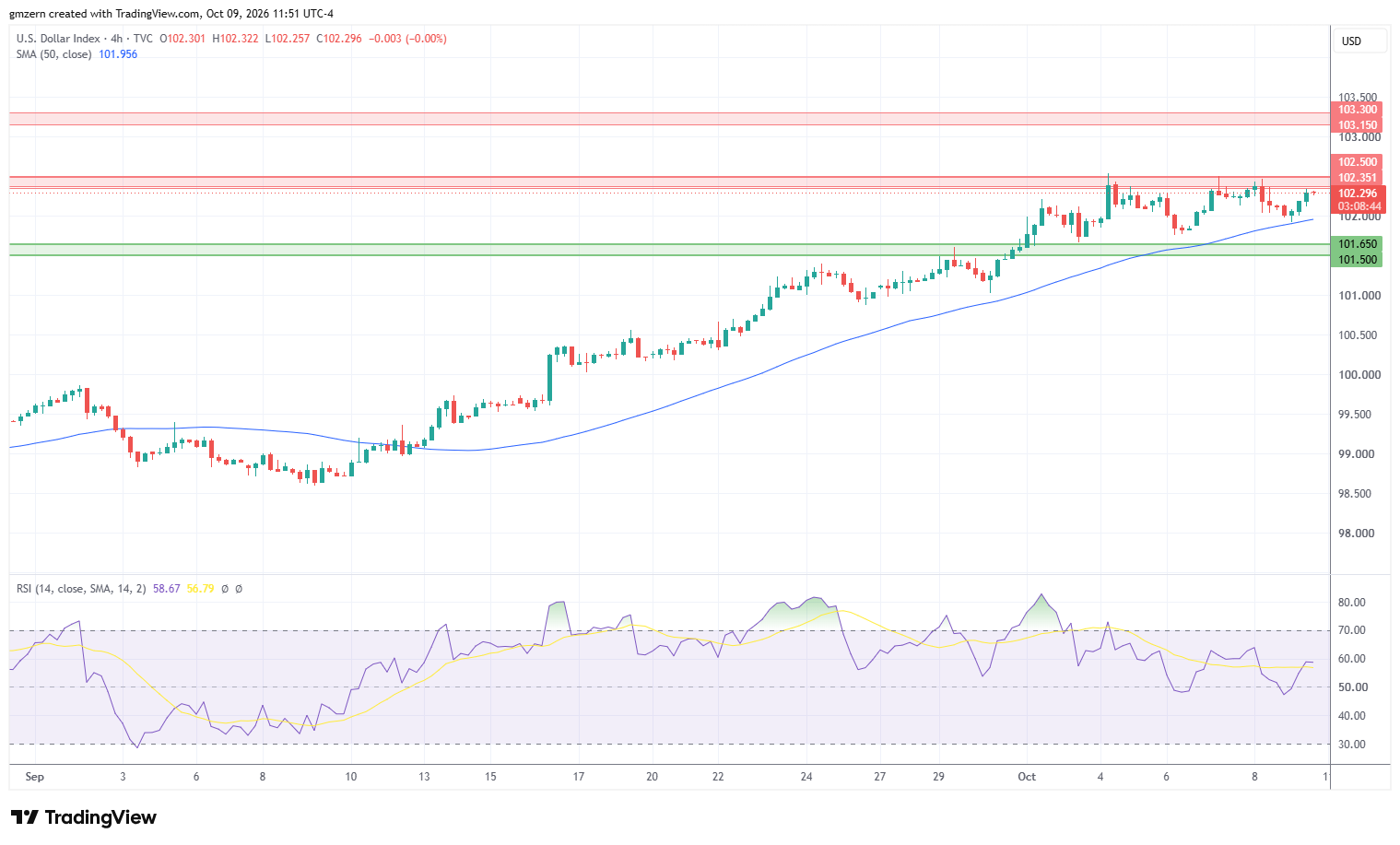Click the 101.500 green price label
The height and width of the screenshot is (845, 1400).
click(x=1358, y=260)
